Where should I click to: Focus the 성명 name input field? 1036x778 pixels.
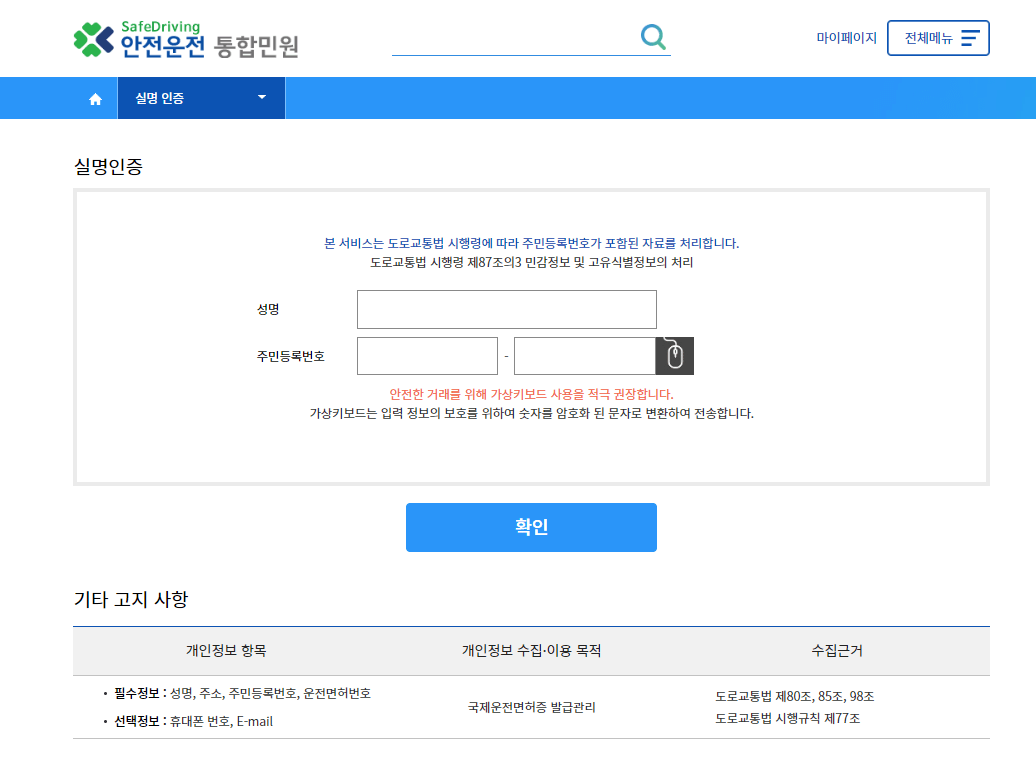coord(505,309)
